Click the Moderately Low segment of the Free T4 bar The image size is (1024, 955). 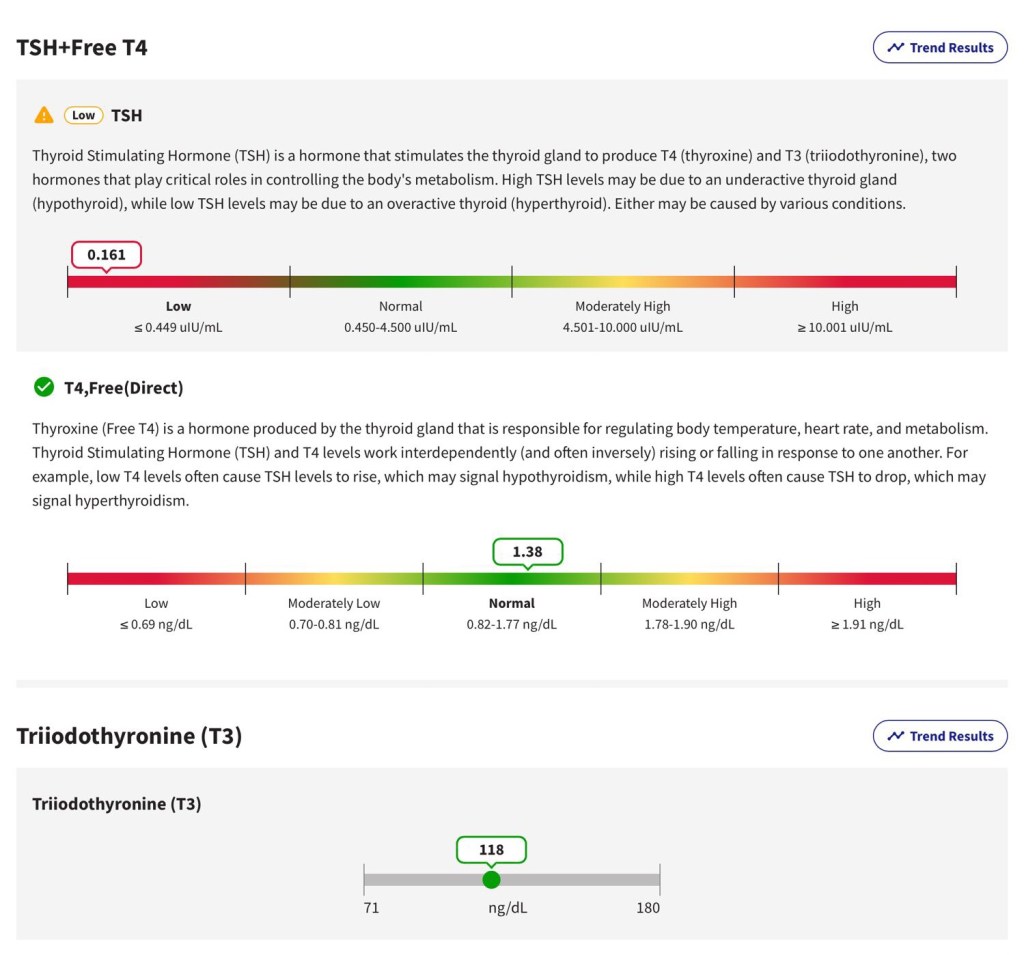pyautogui.click(x=334, y=578)
